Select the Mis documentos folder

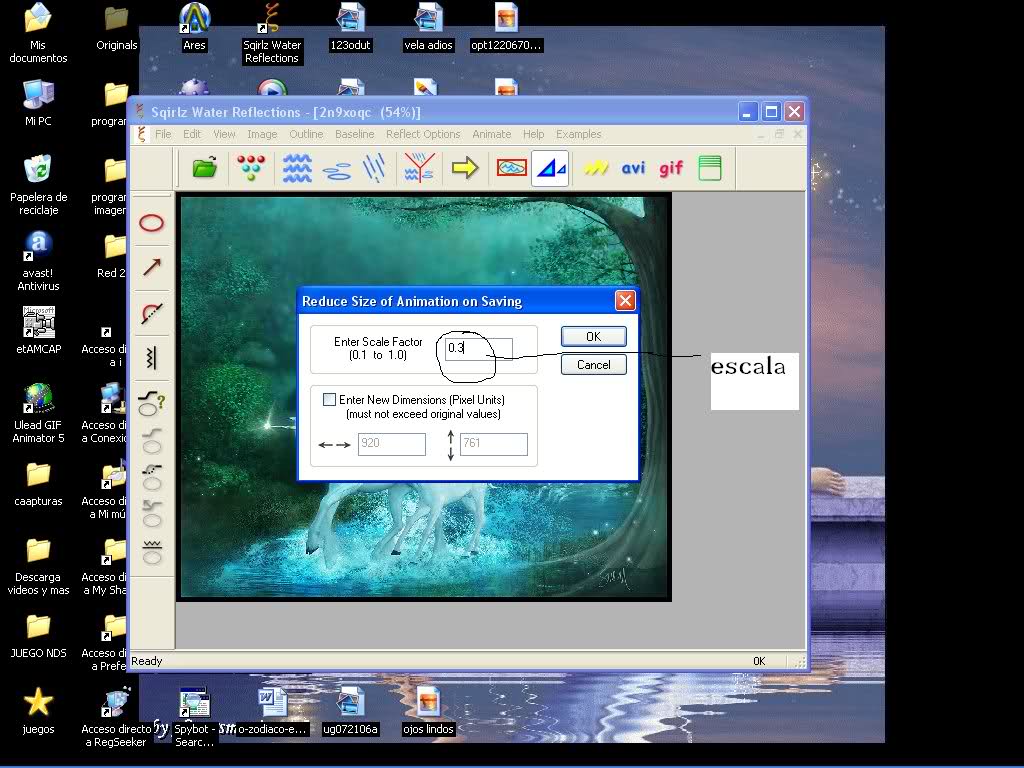click(x=39, y=33)
